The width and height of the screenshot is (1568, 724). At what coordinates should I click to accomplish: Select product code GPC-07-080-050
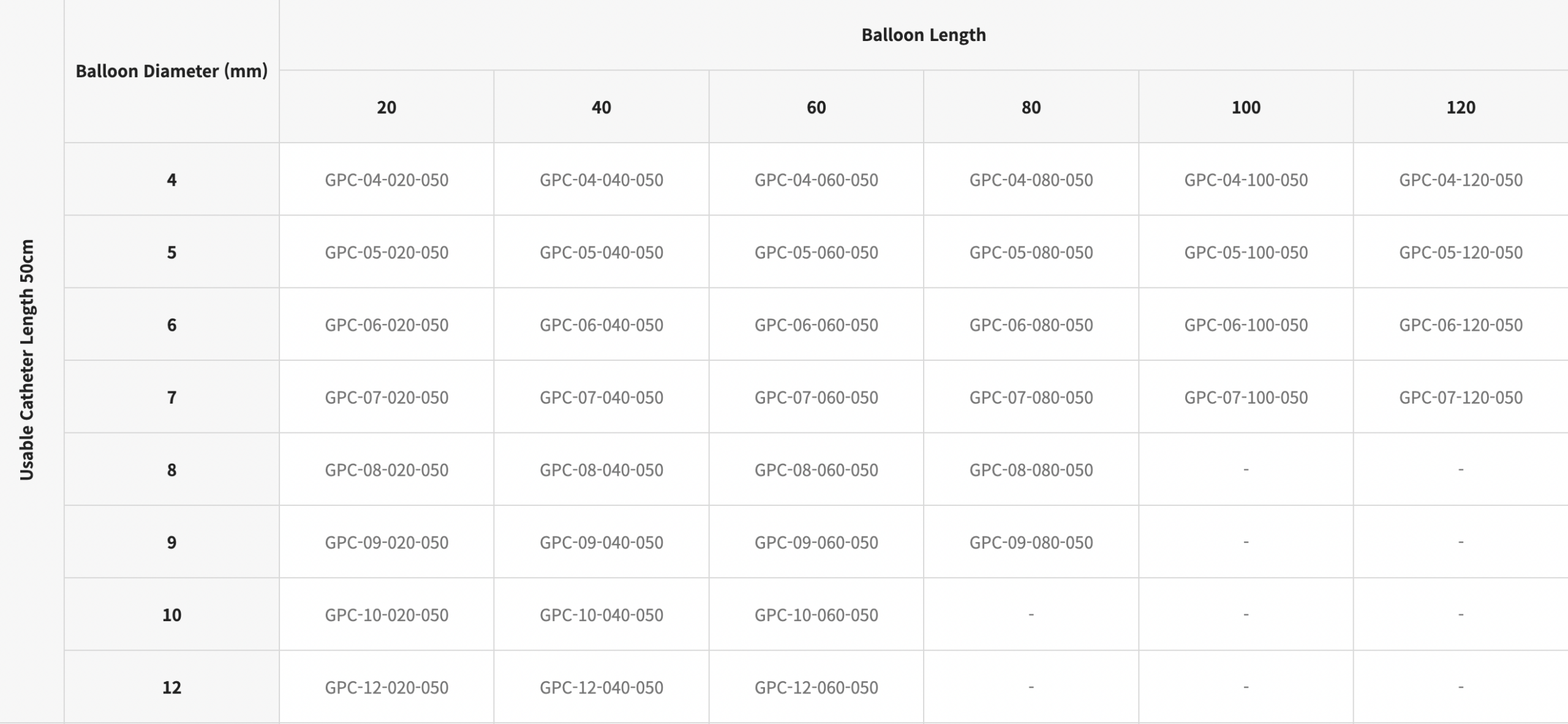(1031, 398)
